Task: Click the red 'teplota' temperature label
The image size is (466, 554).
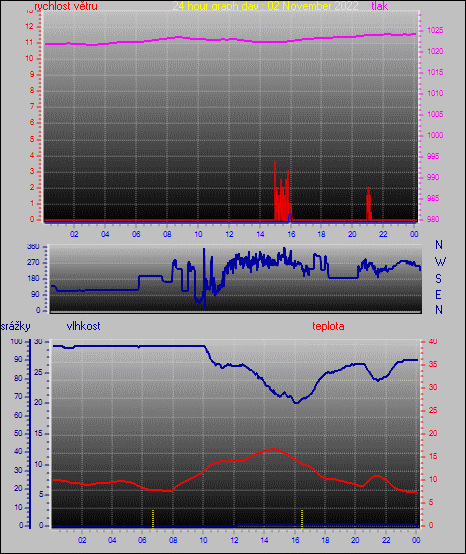Action: (328, 326)
